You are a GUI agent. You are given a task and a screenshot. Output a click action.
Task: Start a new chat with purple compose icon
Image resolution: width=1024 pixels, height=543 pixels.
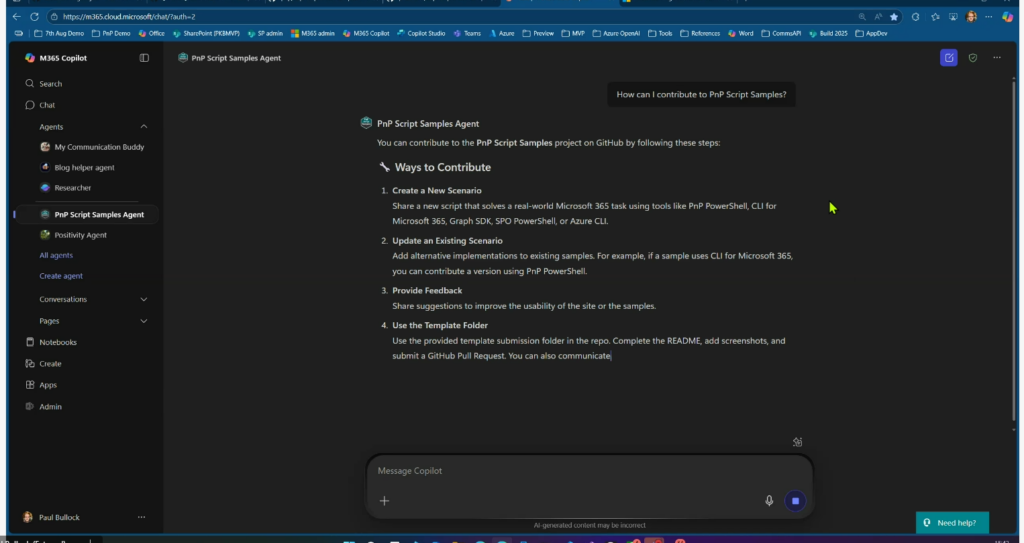point(949,58)
